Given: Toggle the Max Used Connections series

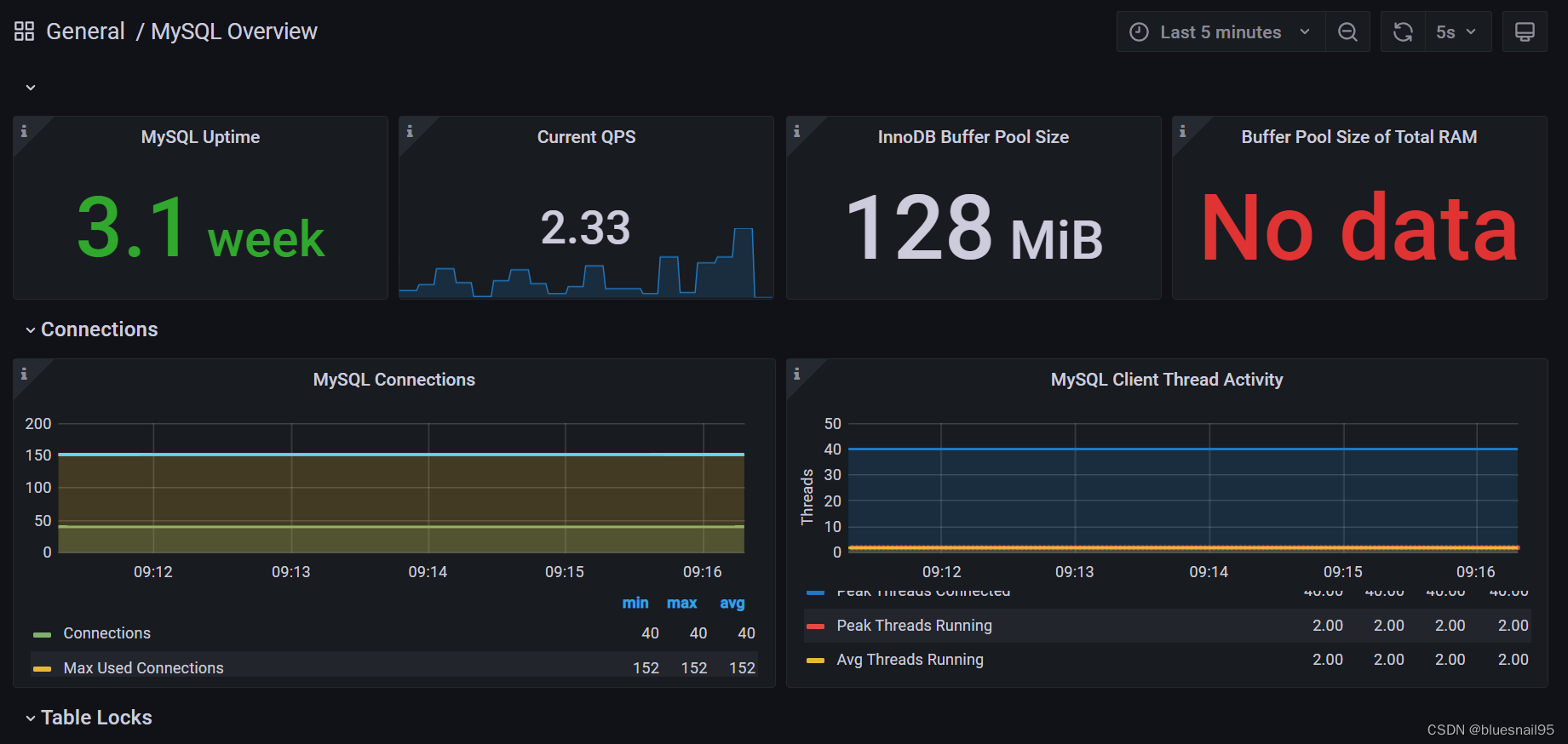Looking at the screenshot, I should [143, 668].
